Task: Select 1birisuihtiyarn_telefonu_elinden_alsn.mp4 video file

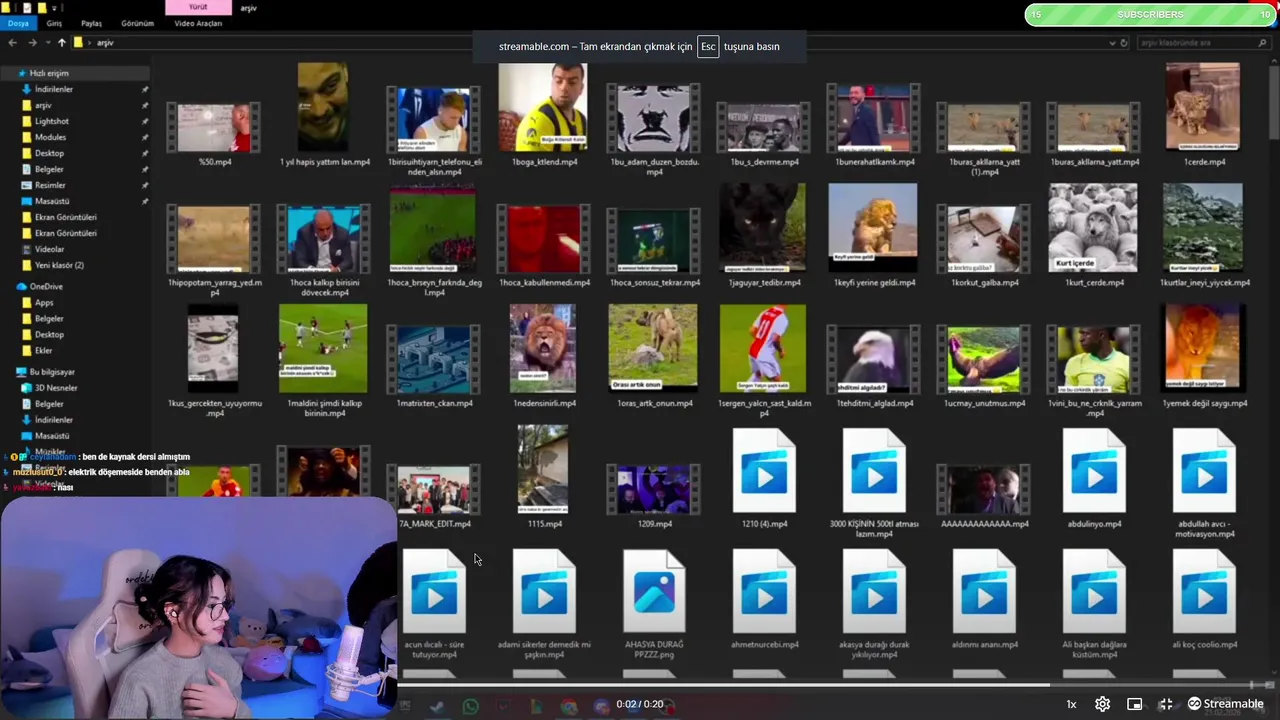Action: click(435, 119)
